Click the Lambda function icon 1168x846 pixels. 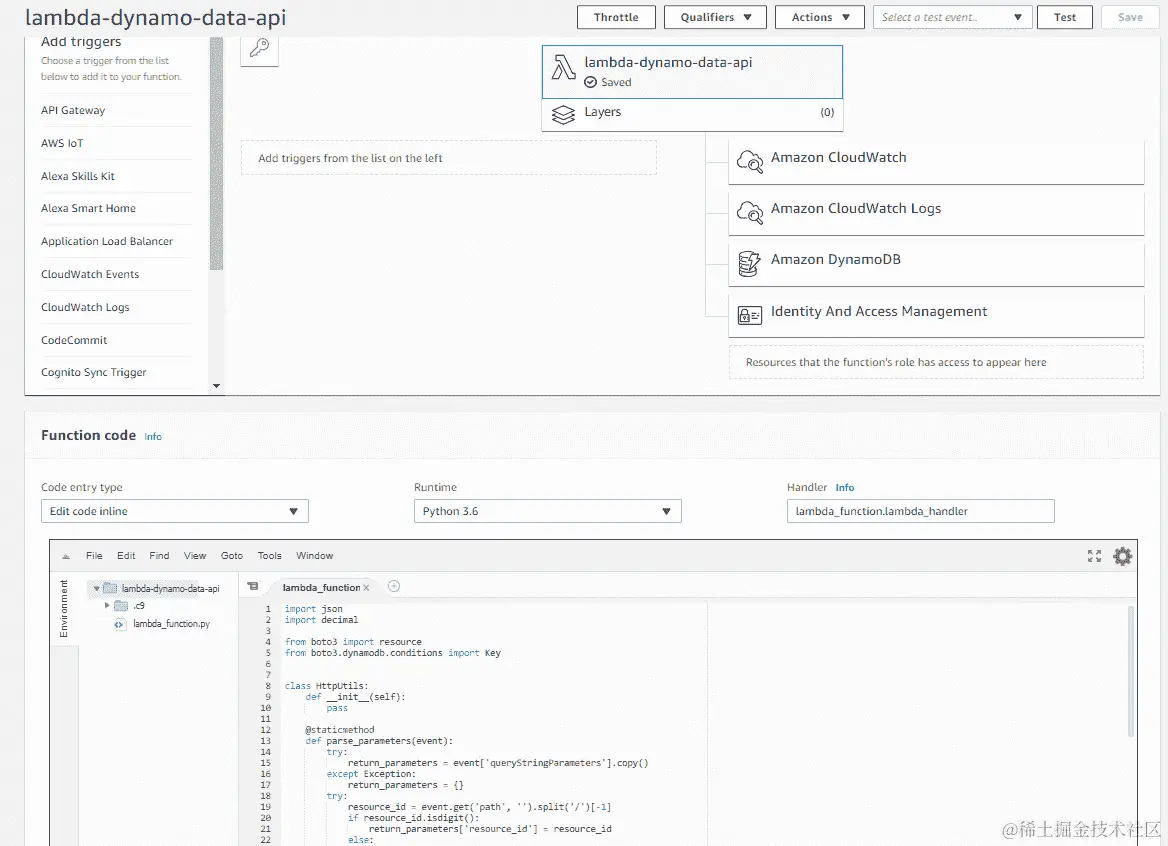(x=564, y=67)
